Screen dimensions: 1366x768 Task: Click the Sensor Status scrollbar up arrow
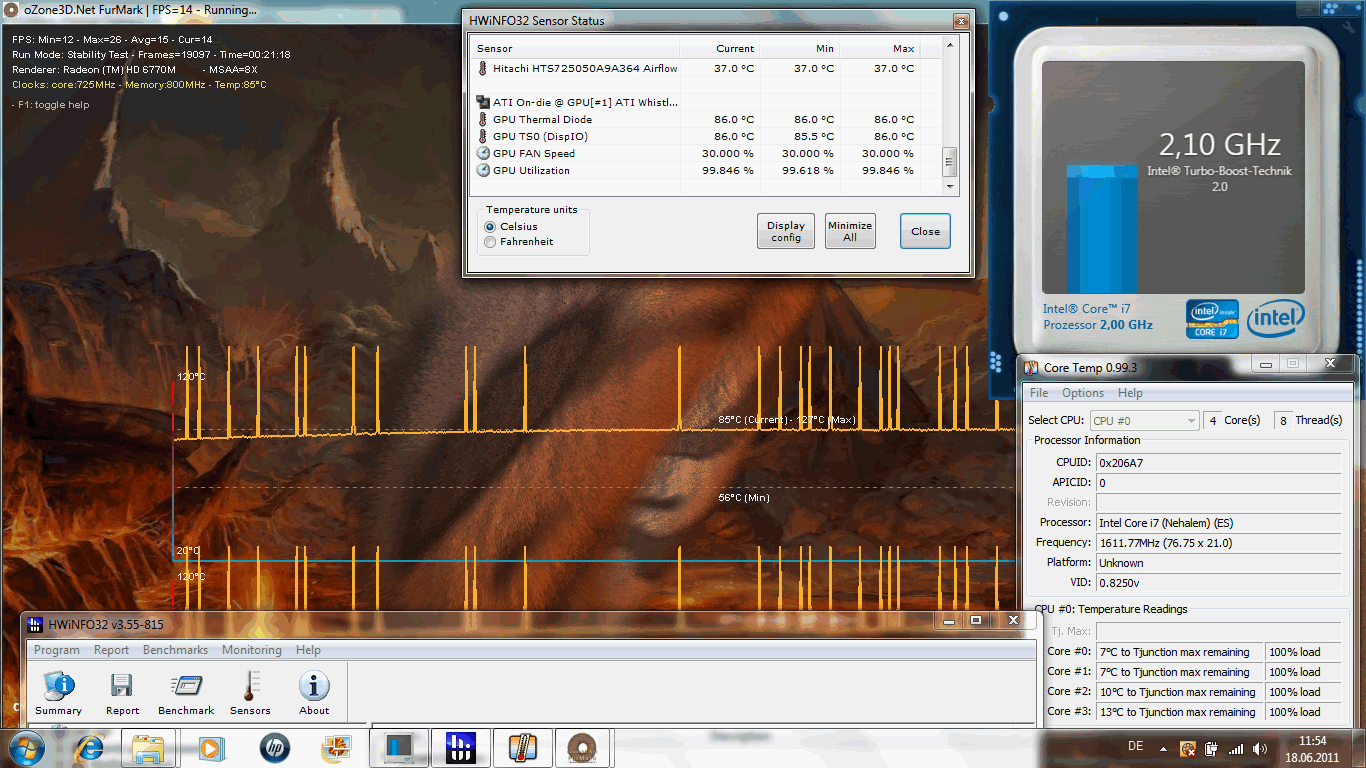tap(950, 45)
